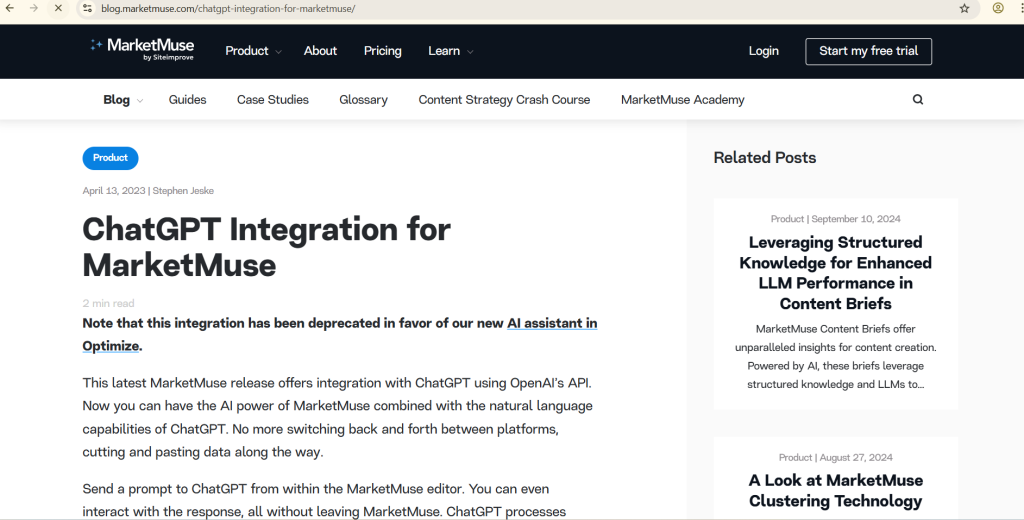Open the search magnifier icon

coord(918,100)
